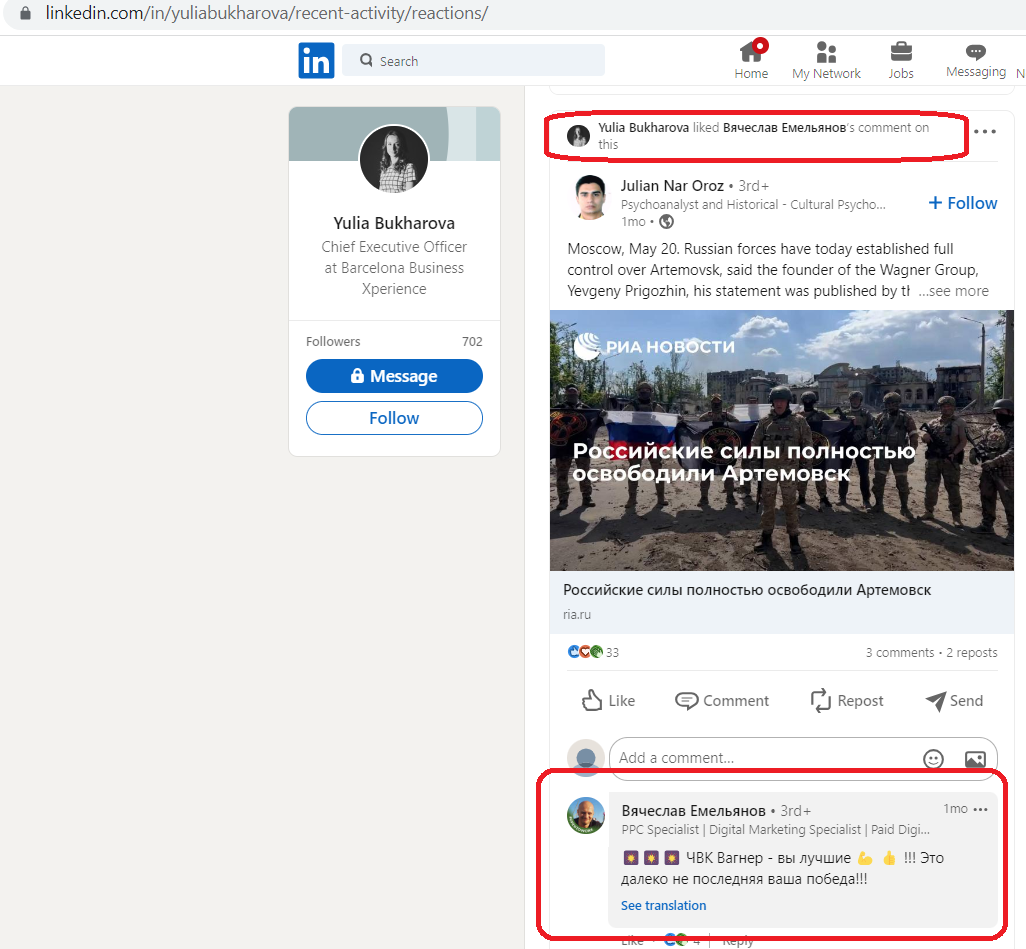Click Yulia Bukharova name in activity header
This screenshot has height=949, width=1026.
pos(643,128)
